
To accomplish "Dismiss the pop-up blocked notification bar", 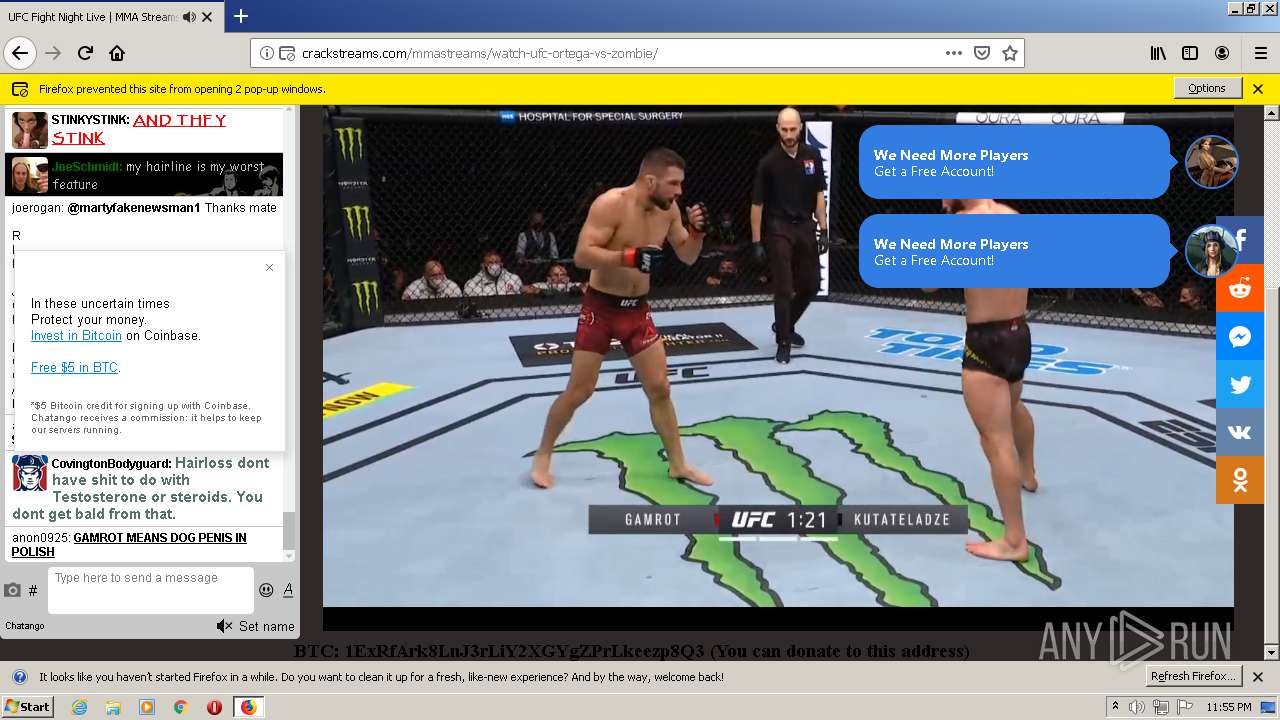I will tap(1258, 88).
